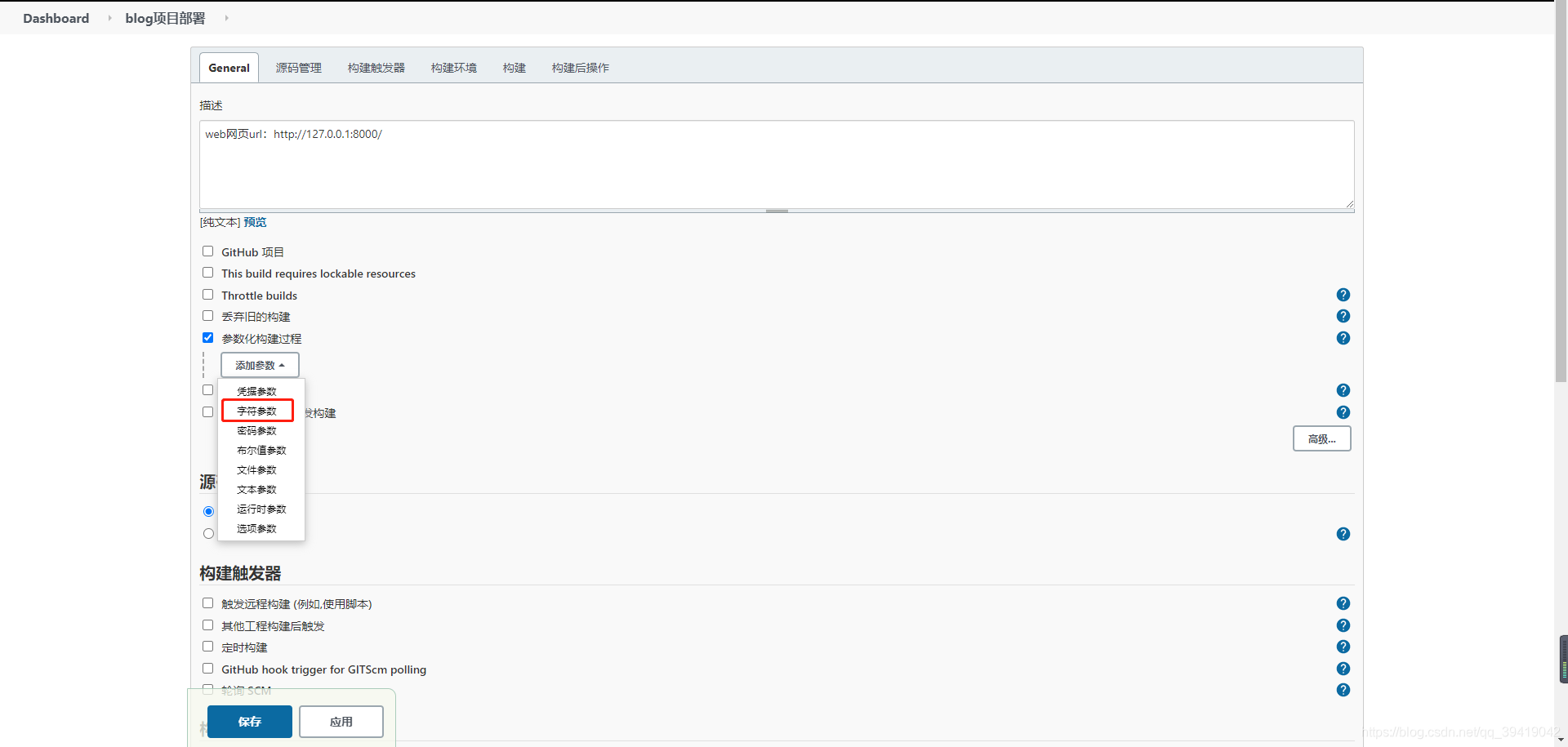Click breadcrumb arrow after blog项目部署
The width and height of the screenshot is (1568, 747).
[226, 18]
